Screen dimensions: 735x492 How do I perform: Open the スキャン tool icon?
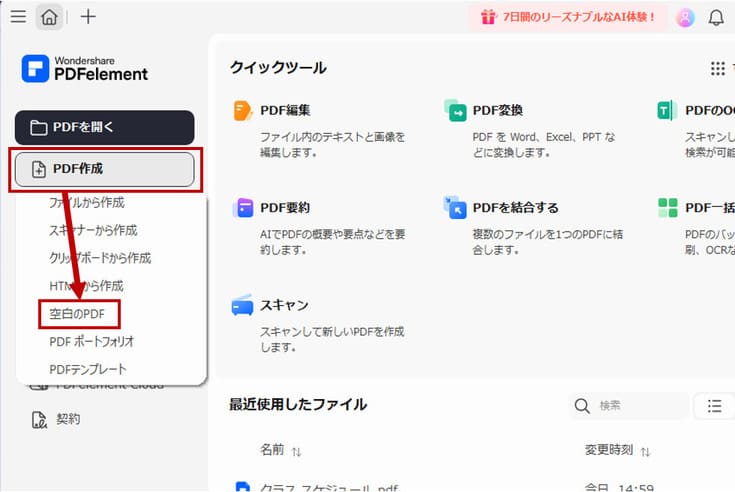[x=242, y=305]
